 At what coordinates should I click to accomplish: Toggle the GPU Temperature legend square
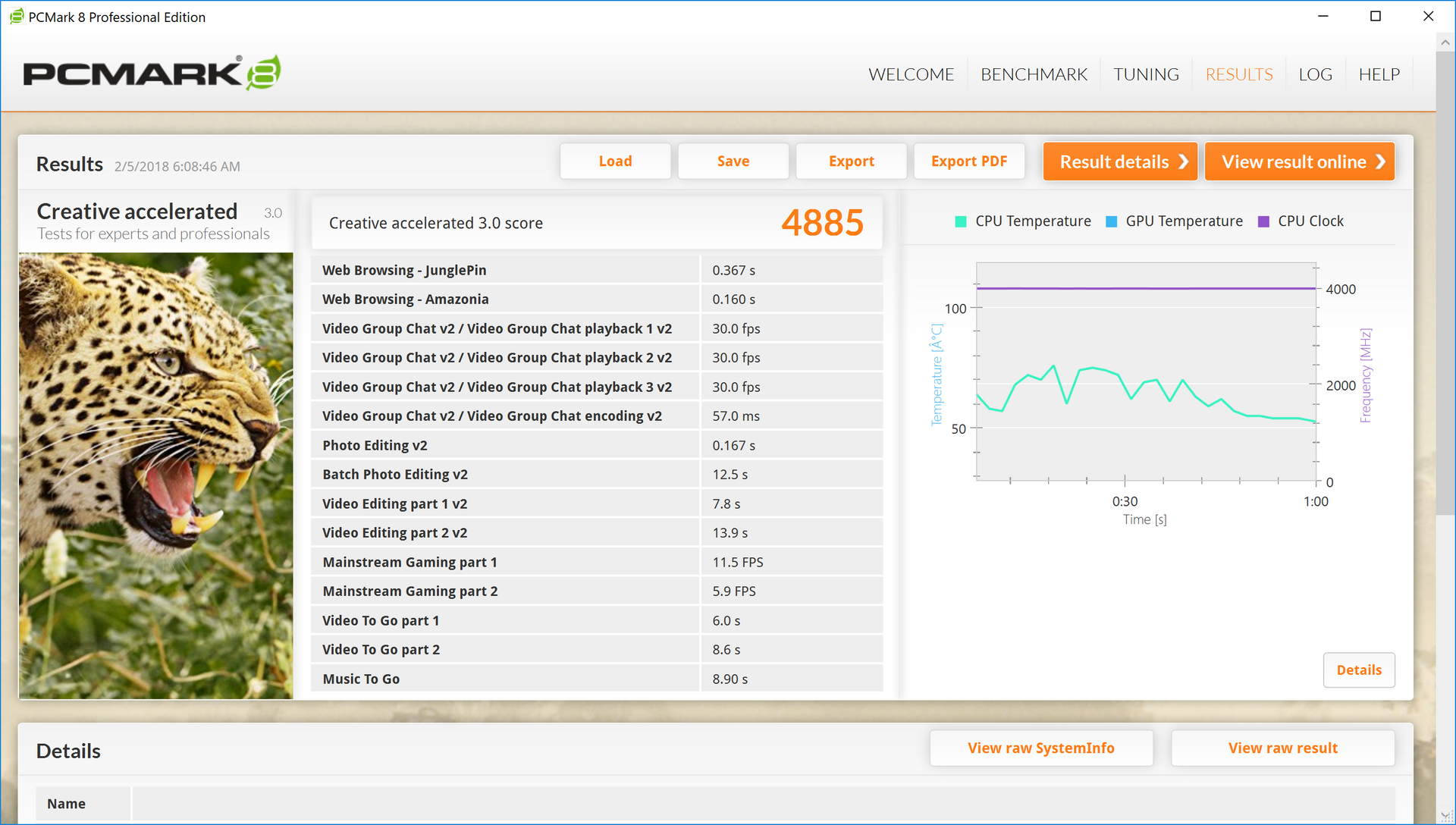click(1111, 221)
